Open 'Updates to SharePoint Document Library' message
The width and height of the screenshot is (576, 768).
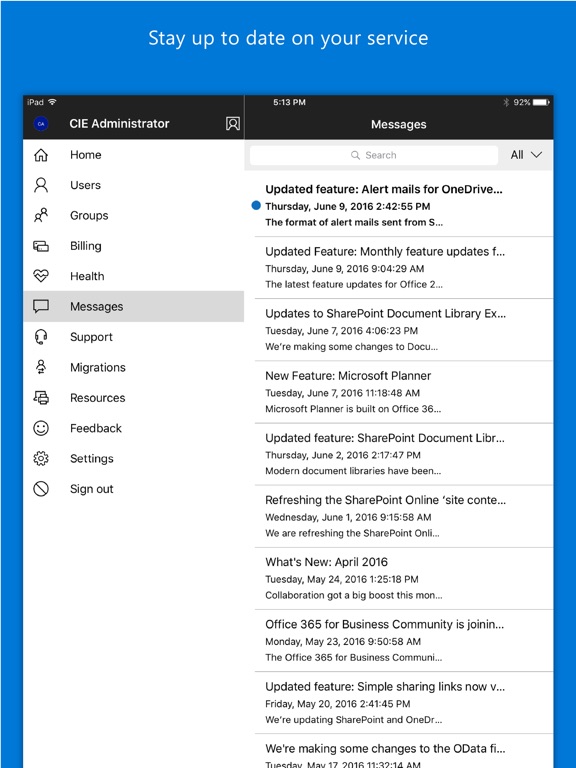click(x=399, y=330)
